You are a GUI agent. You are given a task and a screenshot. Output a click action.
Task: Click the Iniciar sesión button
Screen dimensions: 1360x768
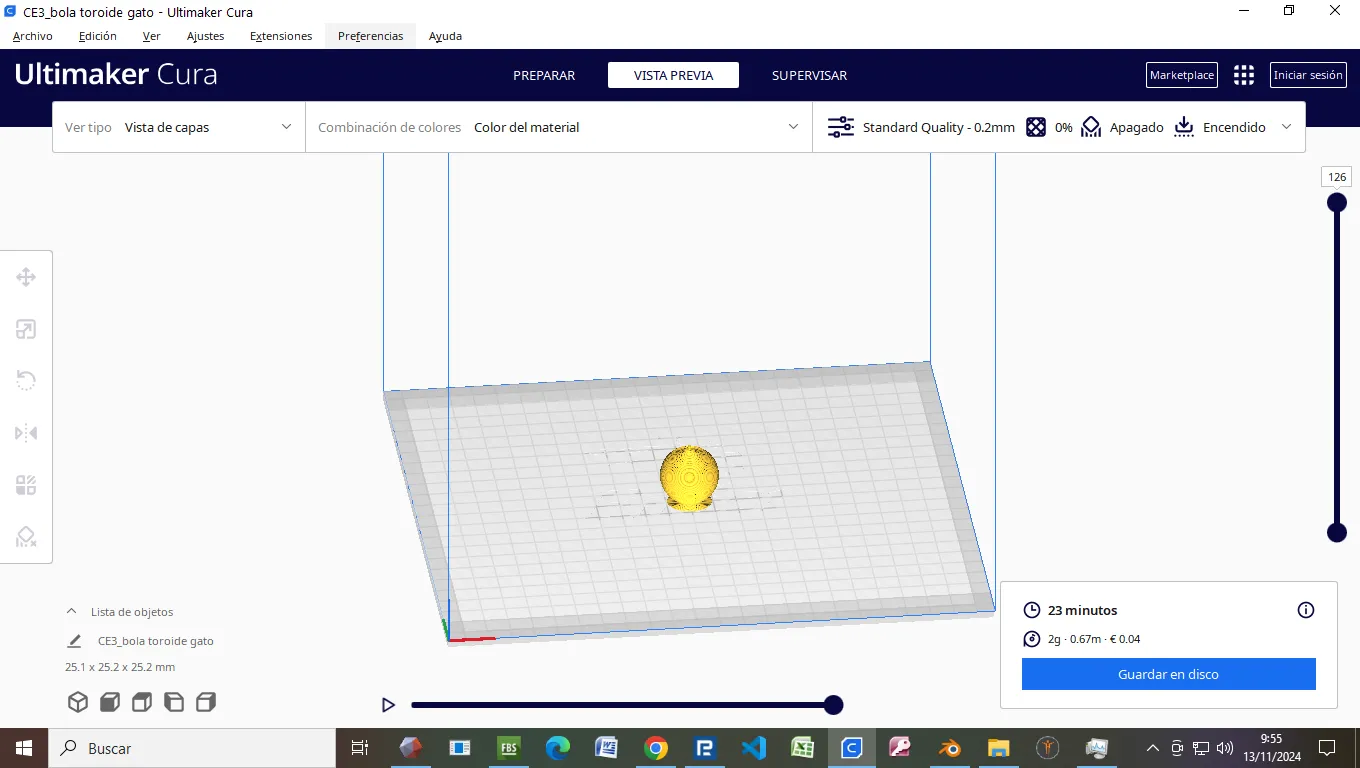coord(1308,75)
